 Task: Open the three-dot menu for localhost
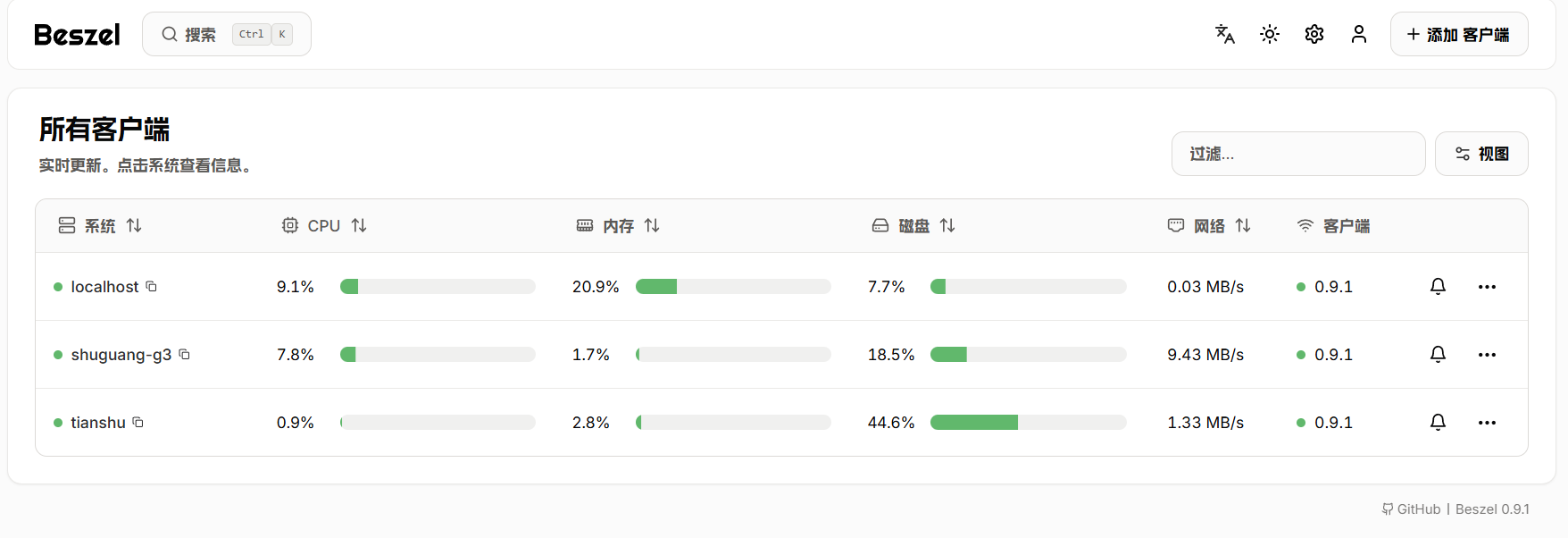tap(1487, 287)
